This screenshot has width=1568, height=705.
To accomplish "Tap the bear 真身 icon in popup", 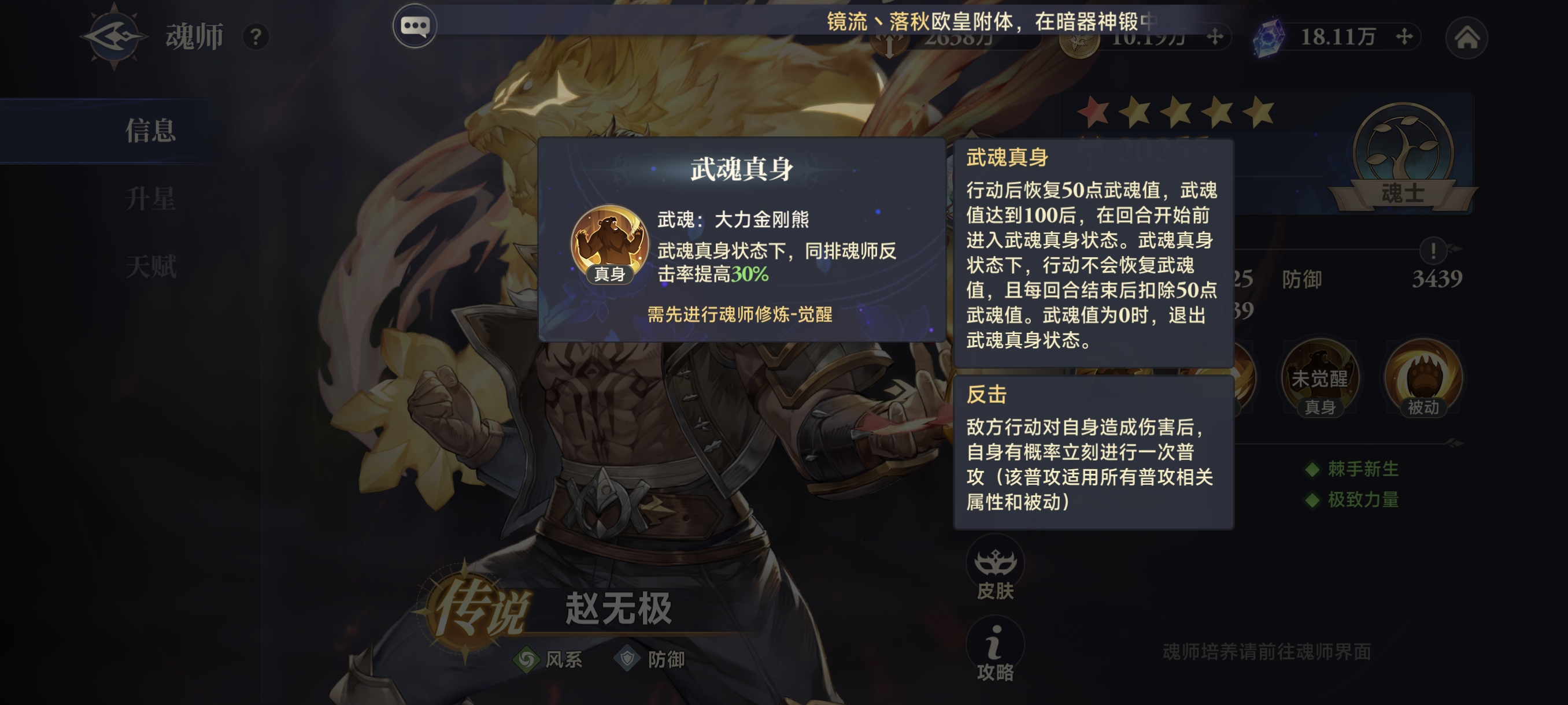I will tap(609, 244).
